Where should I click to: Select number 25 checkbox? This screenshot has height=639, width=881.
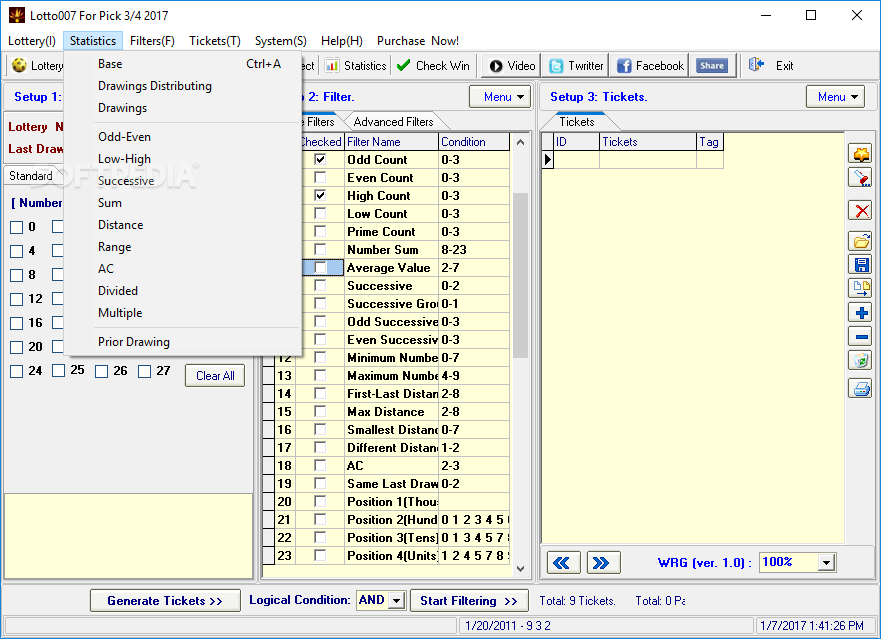point(58,370)
